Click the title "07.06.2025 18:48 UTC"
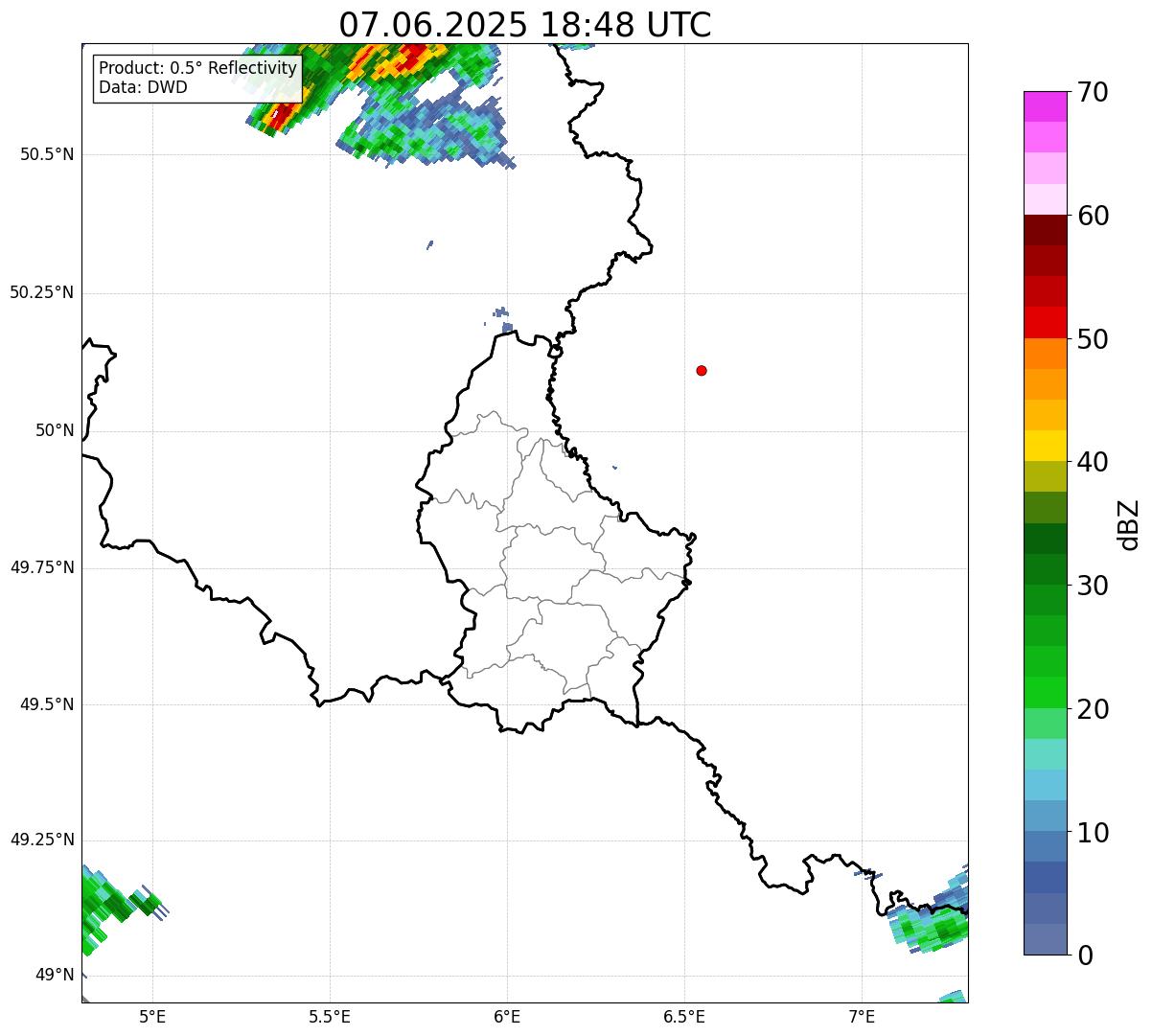This screenshot has height=1036, width=1152. tap(525, 24)
